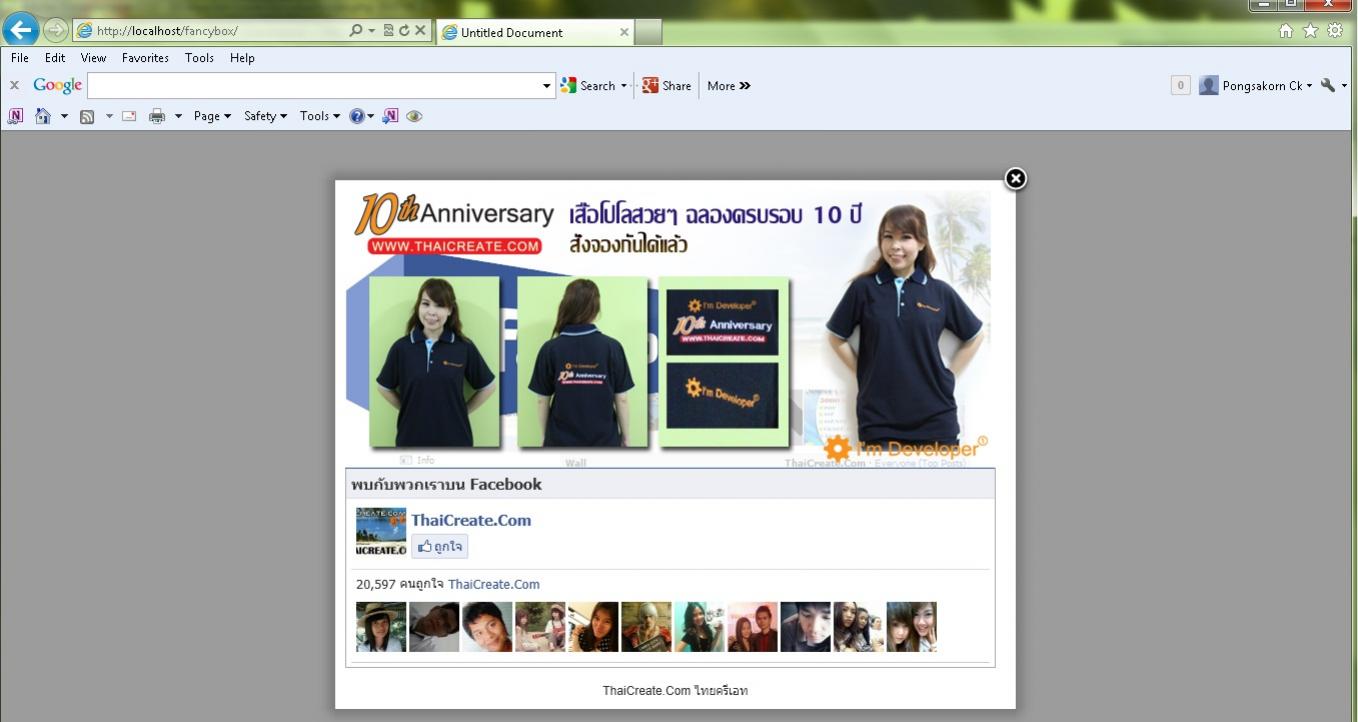Click the Home icon at top right
The image size is (1358, 722).
pos(1286,31)
